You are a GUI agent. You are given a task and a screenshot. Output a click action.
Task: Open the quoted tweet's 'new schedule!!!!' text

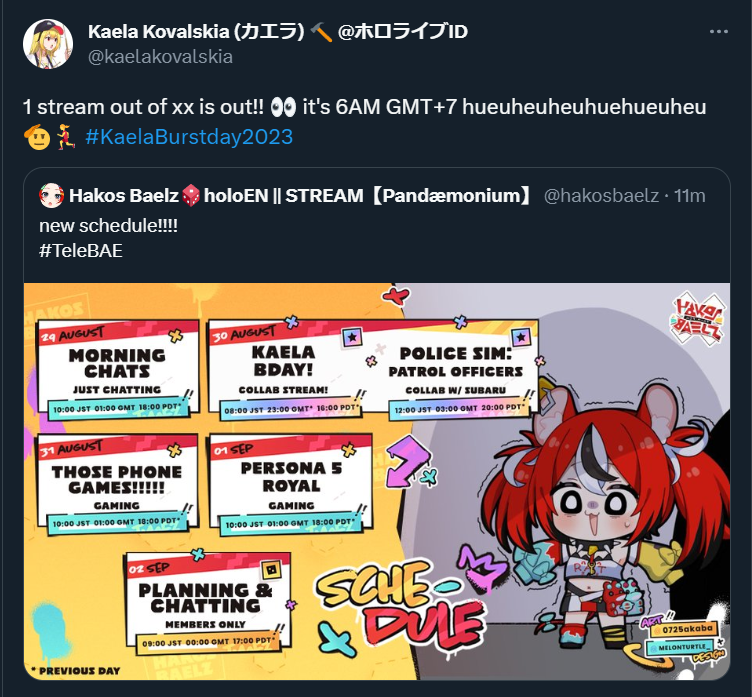coord(108,225)
